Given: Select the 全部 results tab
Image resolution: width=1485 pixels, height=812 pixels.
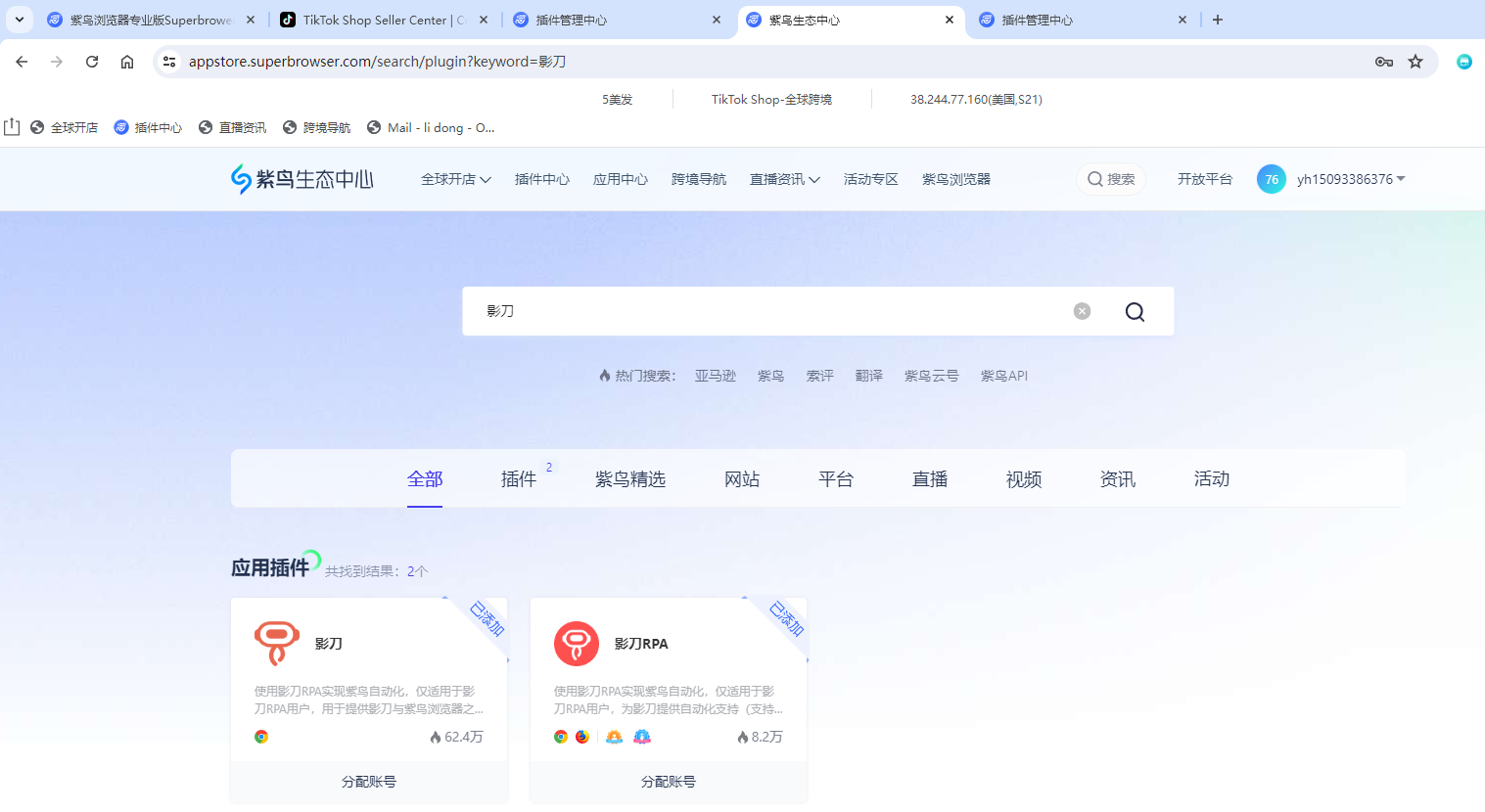Looking at the screenshot, I should (x=425, y=479).
